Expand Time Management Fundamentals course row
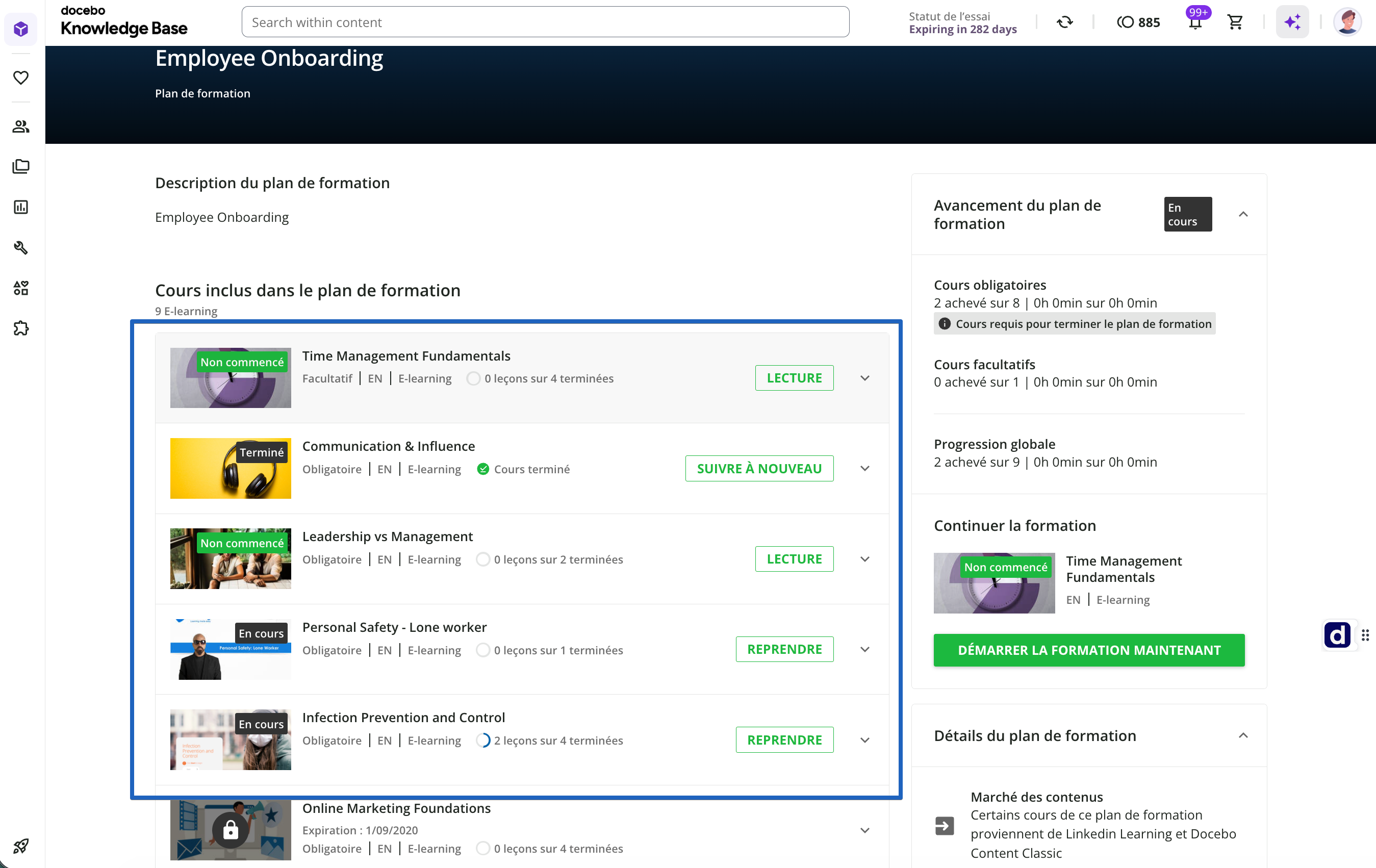 864,378
